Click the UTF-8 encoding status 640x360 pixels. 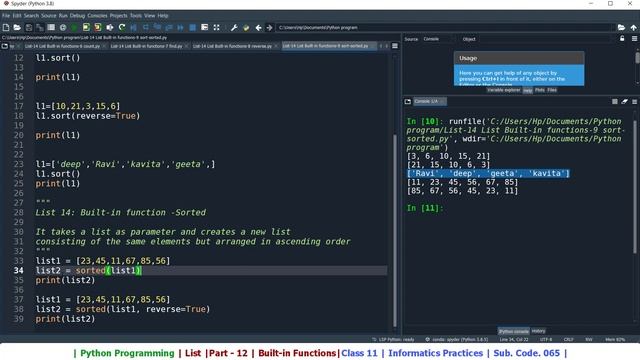pos(546,340)
